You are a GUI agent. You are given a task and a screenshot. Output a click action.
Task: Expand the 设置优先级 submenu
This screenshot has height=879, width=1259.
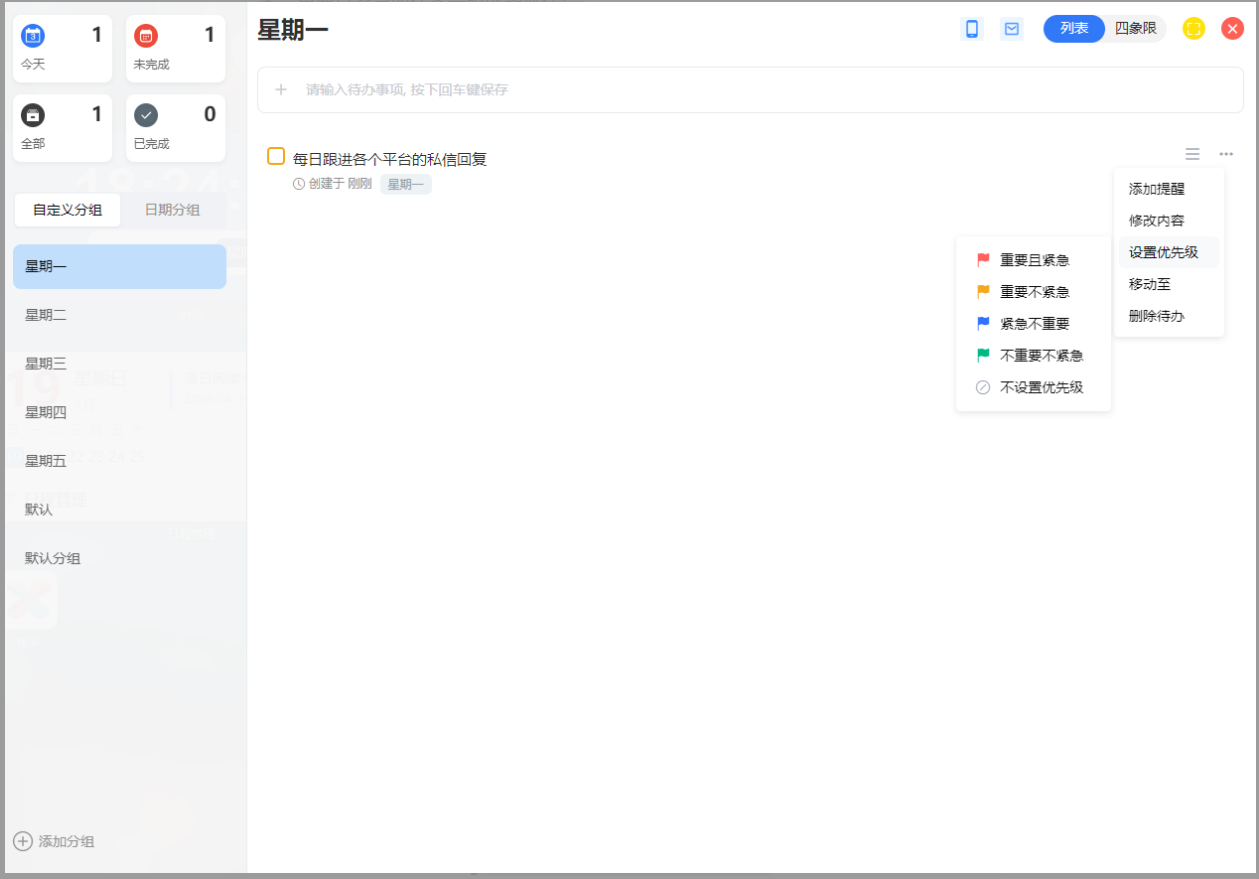point(1163,252)
